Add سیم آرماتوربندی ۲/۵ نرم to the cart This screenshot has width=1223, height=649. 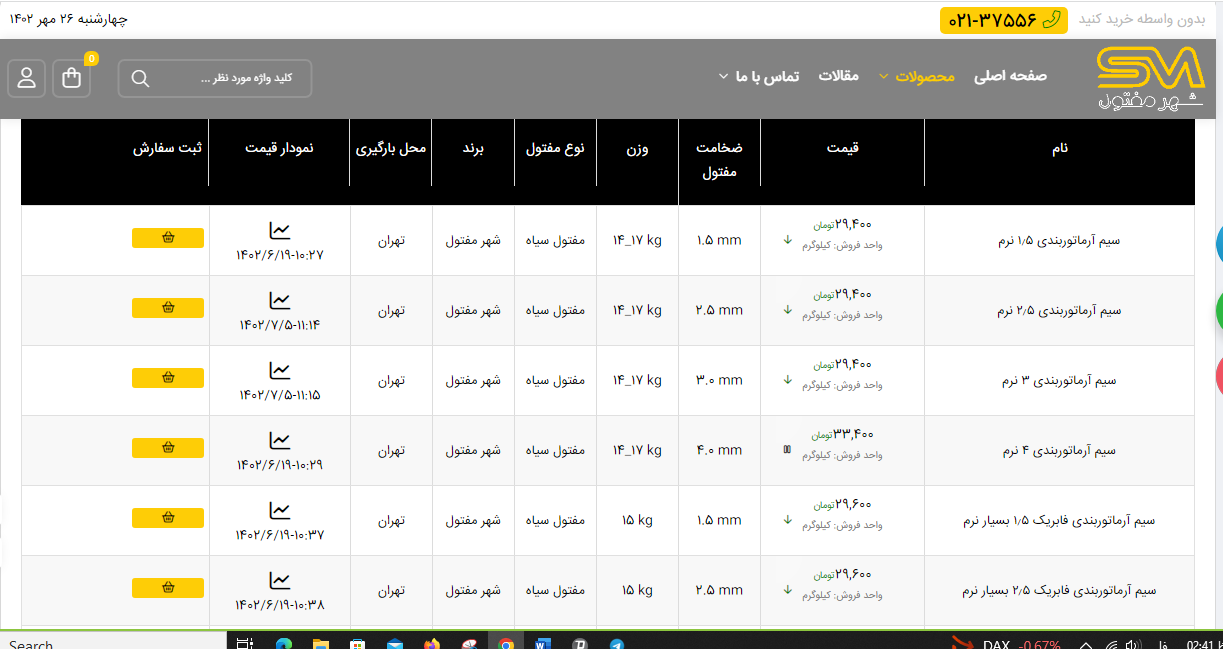point(168,308)
